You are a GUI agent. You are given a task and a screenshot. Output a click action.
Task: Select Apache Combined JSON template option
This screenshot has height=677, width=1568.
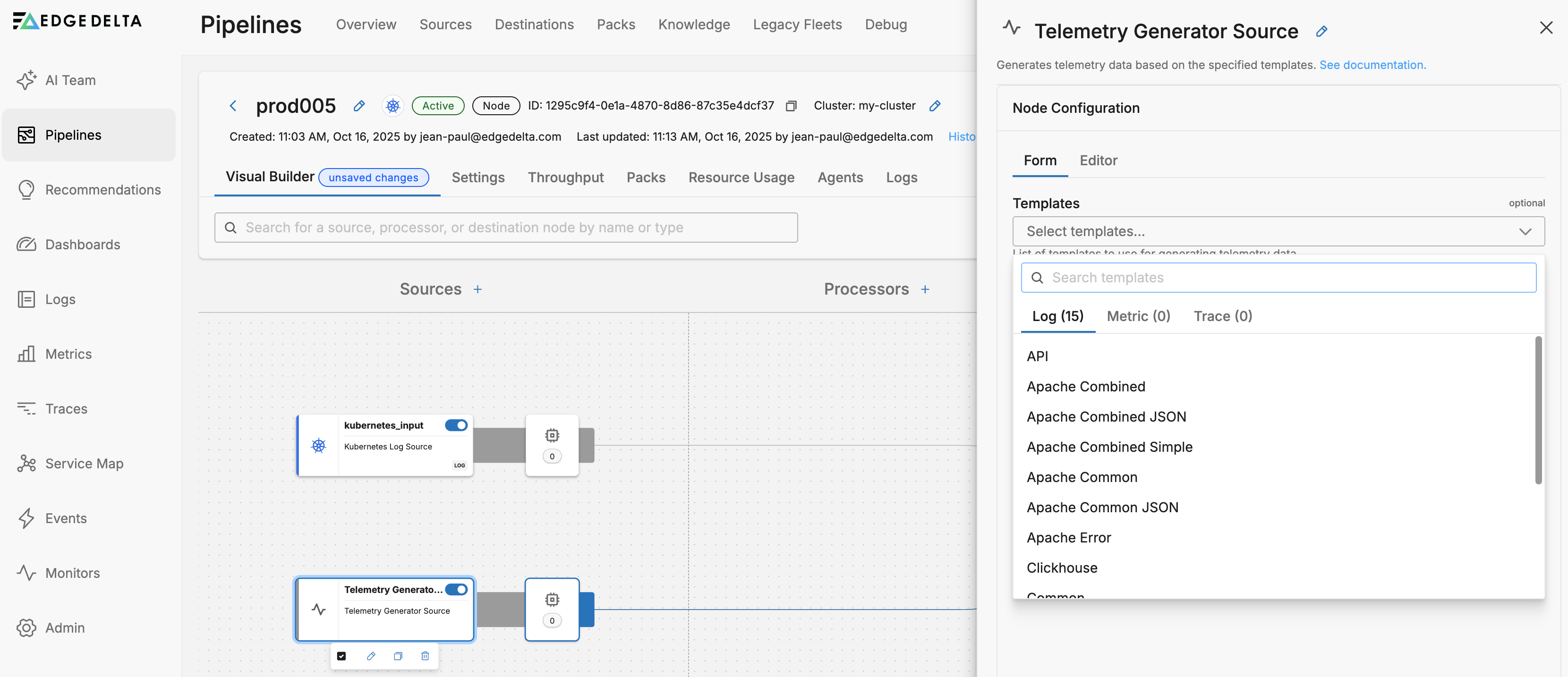tap(1106, 417)
